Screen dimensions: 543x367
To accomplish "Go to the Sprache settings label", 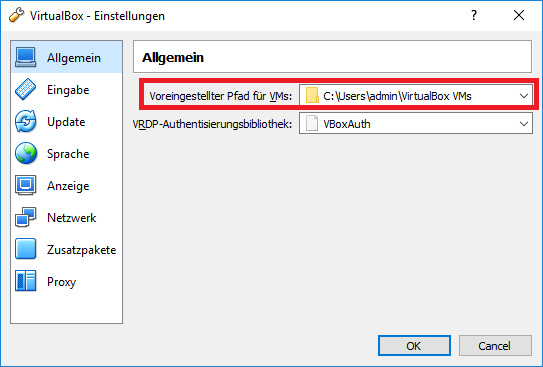I will pyautogui.click(x=68, y=154).
